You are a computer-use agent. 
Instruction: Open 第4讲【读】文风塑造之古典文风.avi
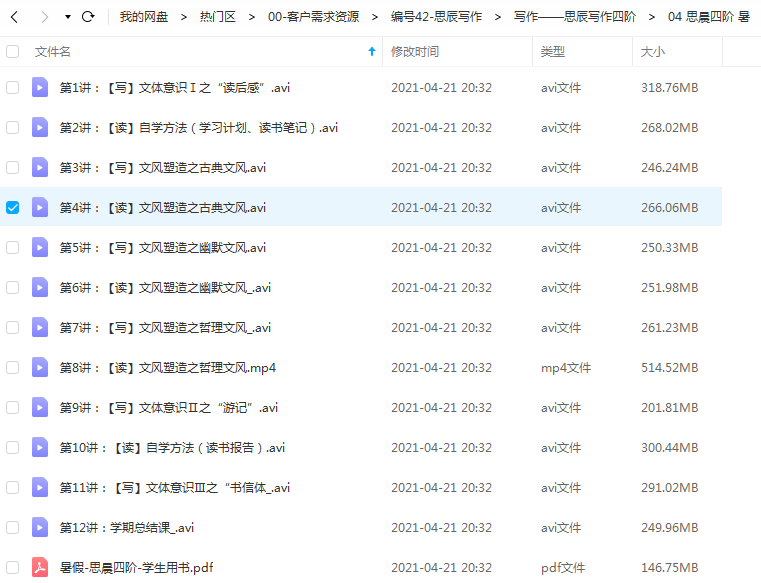[x=163, y=208]
